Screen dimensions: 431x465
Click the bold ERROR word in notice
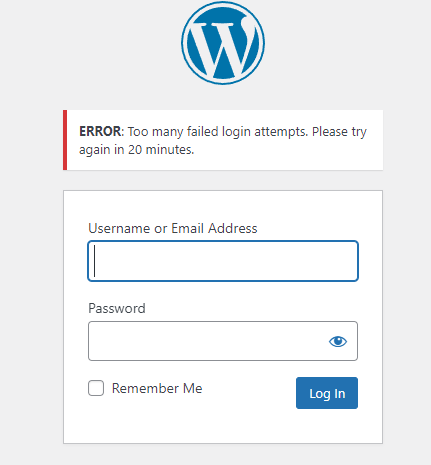tap(100, 131)
